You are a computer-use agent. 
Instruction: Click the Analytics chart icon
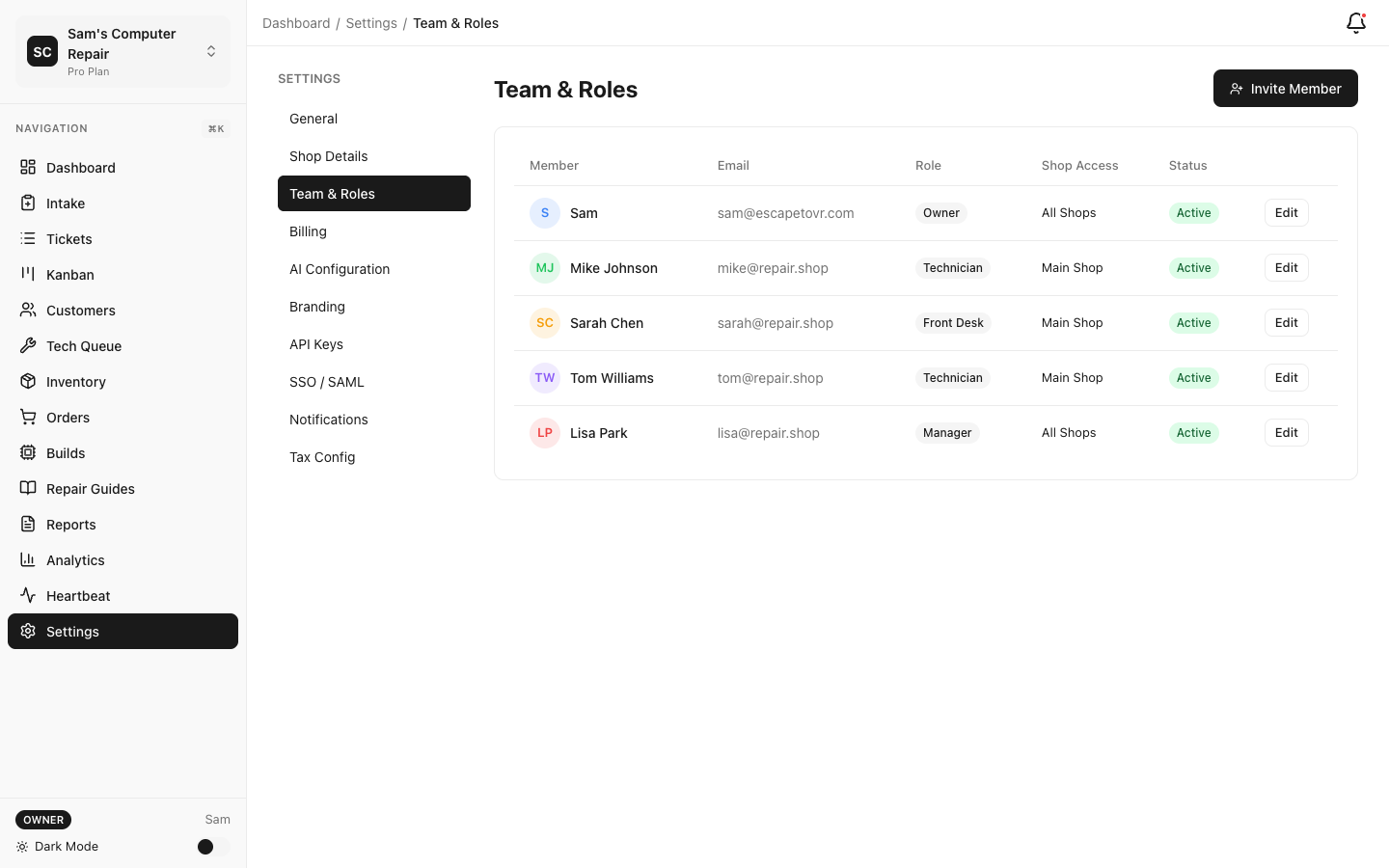(28, 559)
